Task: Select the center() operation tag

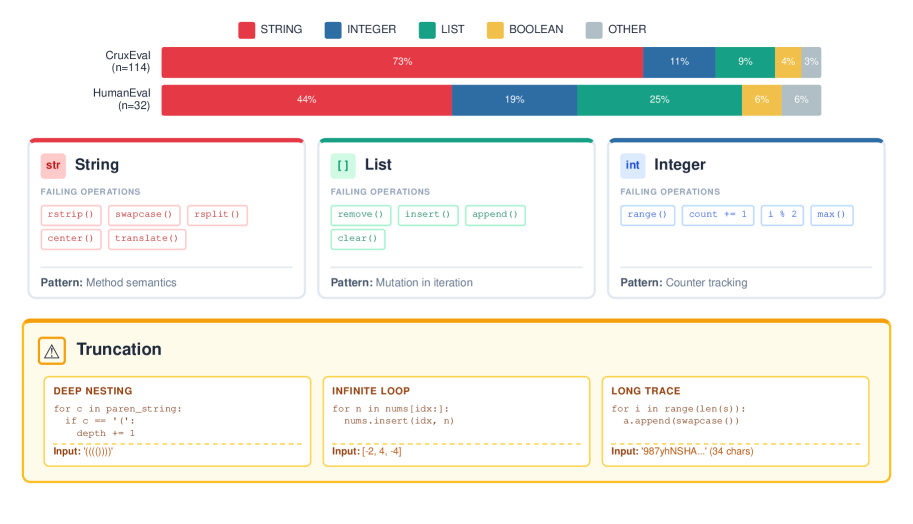Action: [71, 239]
